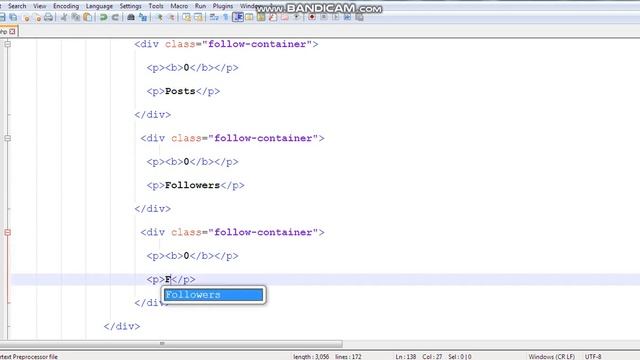Toggle synchronize horizontal scrolling icon
This screenshot has width=640, height=360.
(x=198, y=17)
